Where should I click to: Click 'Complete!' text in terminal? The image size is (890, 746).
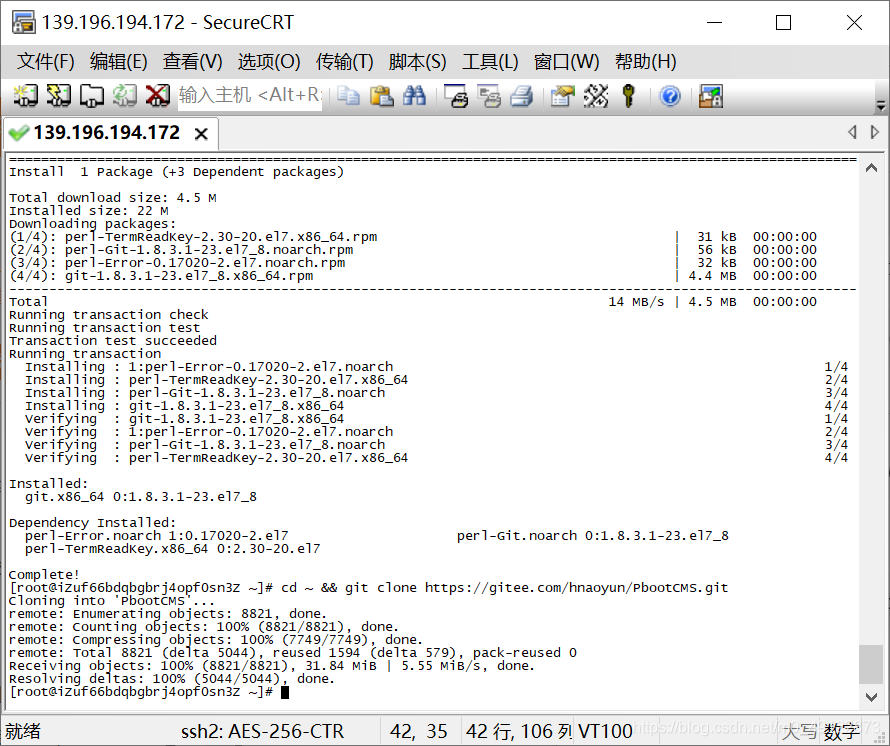44,575
